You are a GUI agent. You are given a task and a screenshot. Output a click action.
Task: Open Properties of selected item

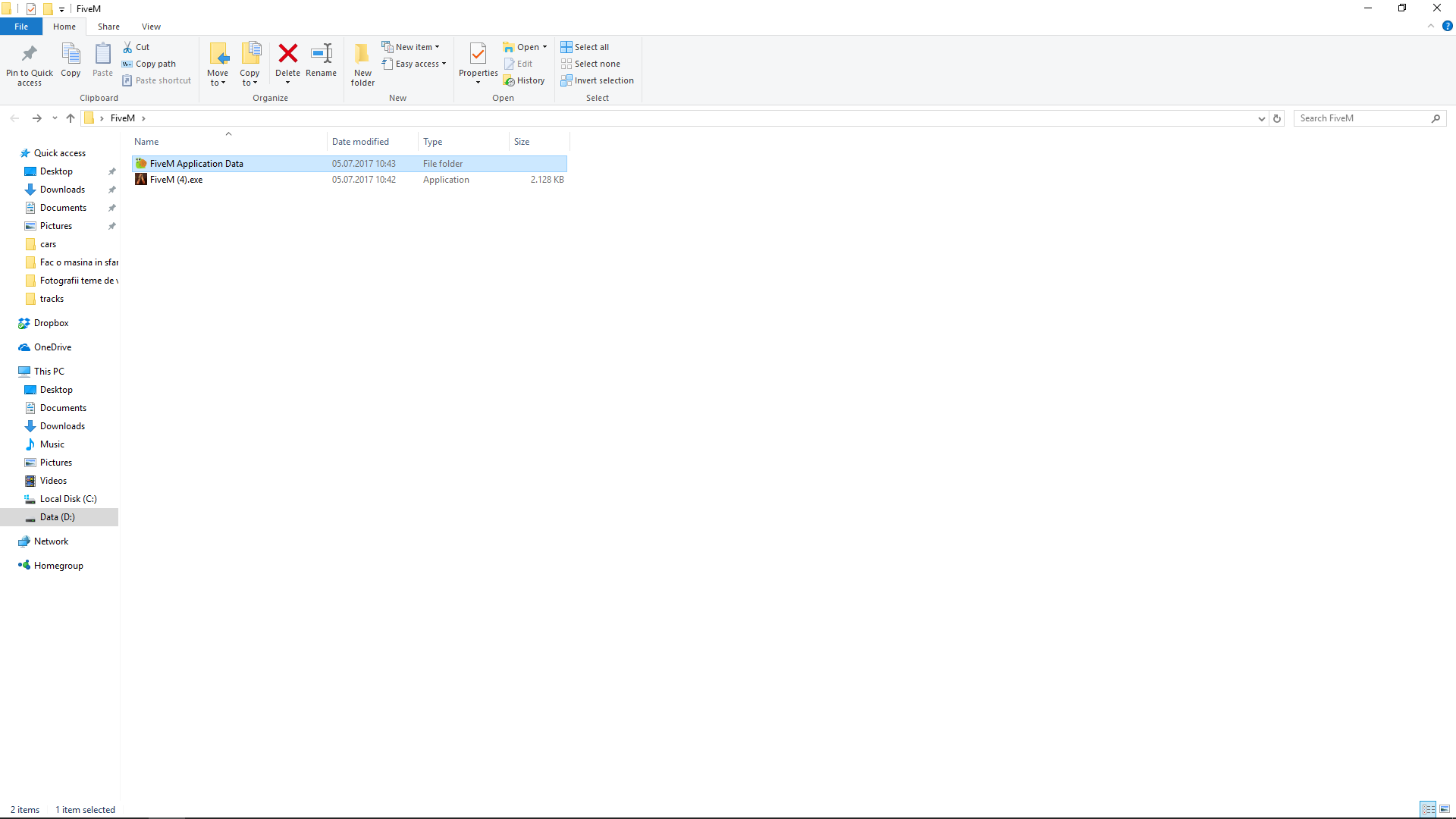[478, 62]
